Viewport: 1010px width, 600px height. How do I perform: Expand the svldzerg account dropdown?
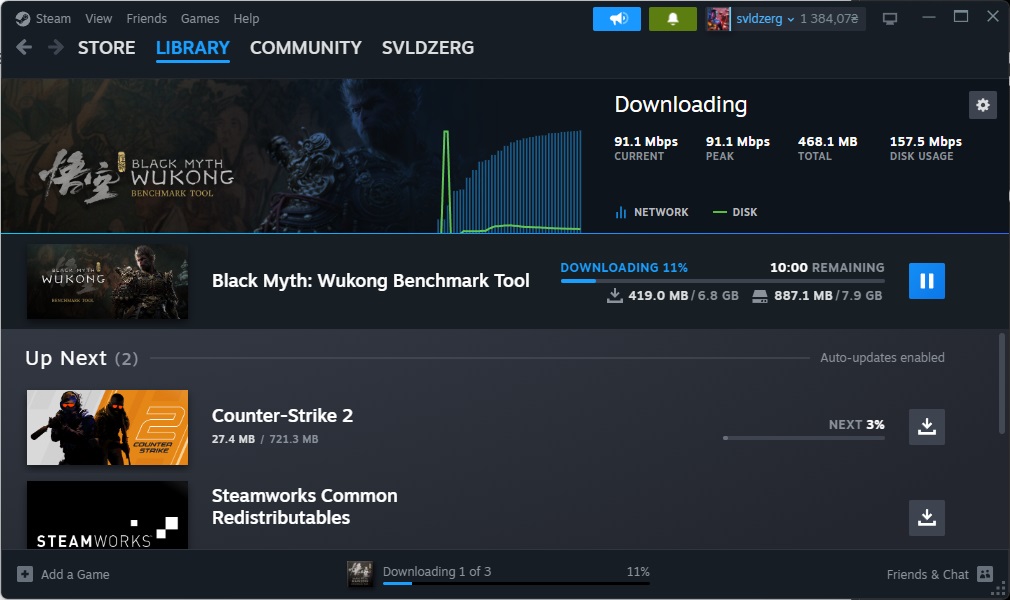tap(765, 19)
